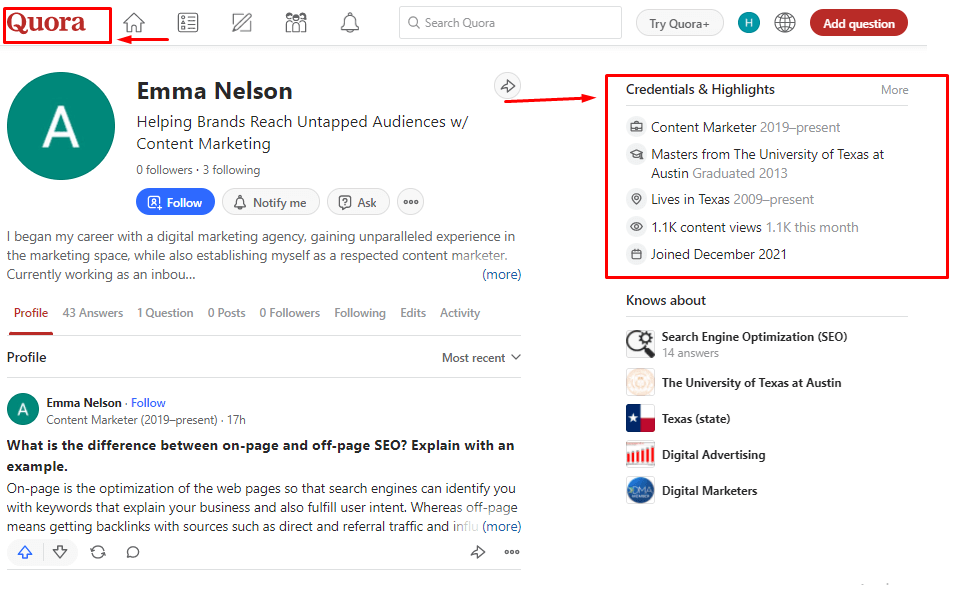Open the language globe icon
Image resolution: width=973 pixels, height=594 pixels.
[x=784, y=23]
